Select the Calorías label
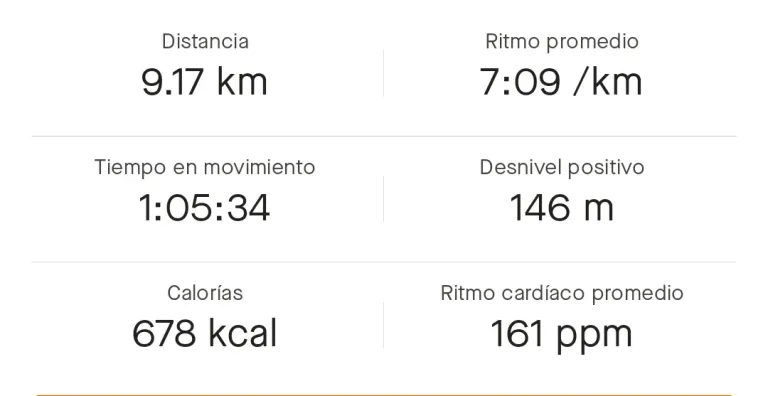This screenshot has width=768, height=396. [x=205, y=293]
